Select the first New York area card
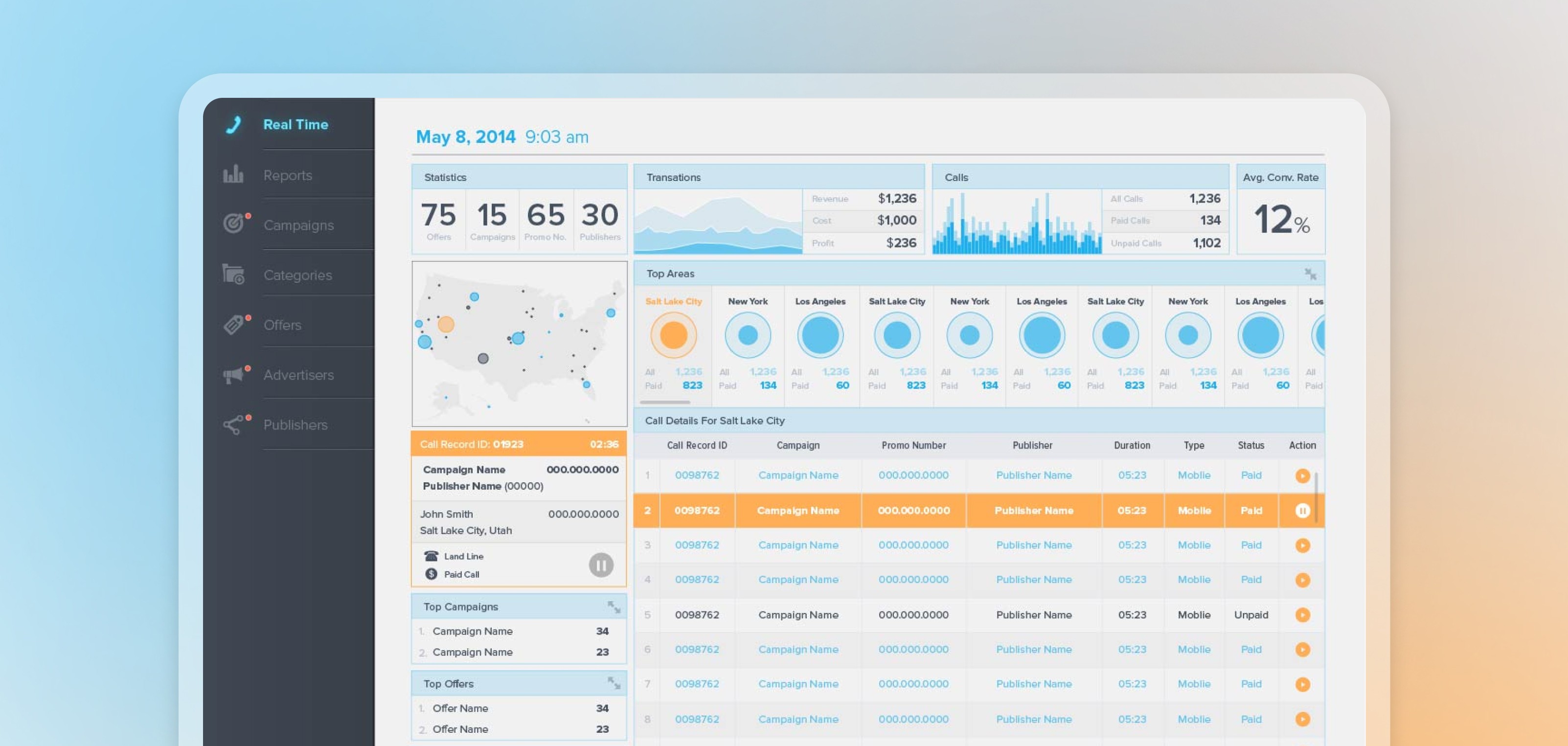1568x746 pixels. point(748,343)
